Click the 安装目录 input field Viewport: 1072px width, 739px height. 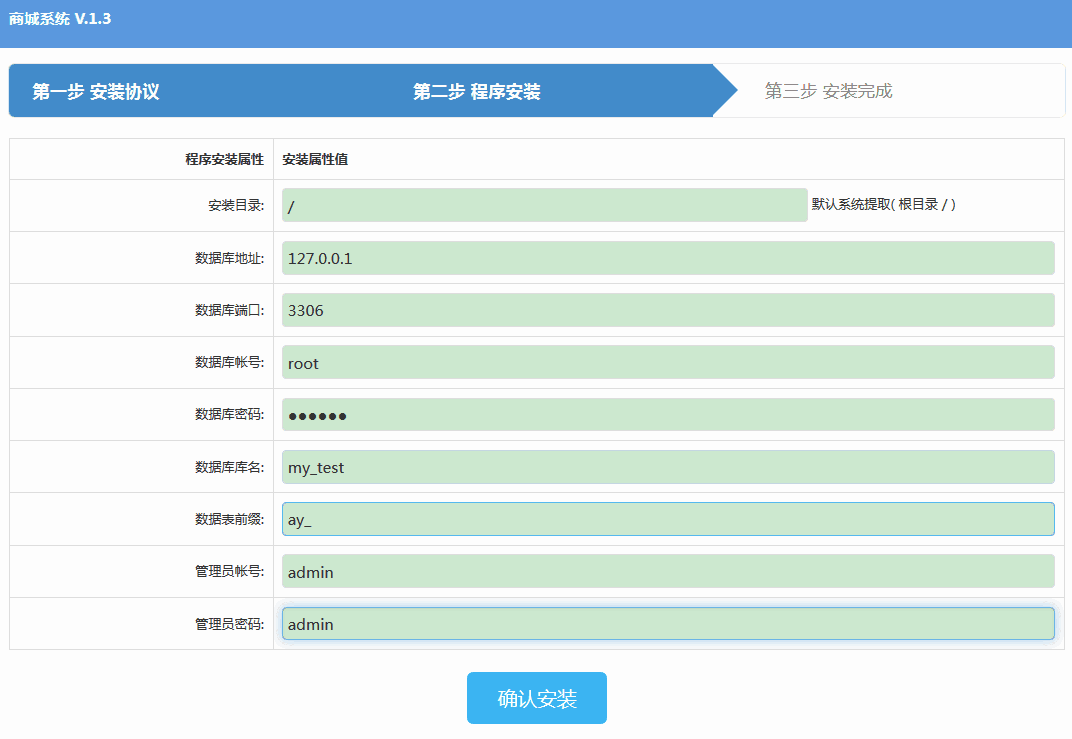click(544, 205)
